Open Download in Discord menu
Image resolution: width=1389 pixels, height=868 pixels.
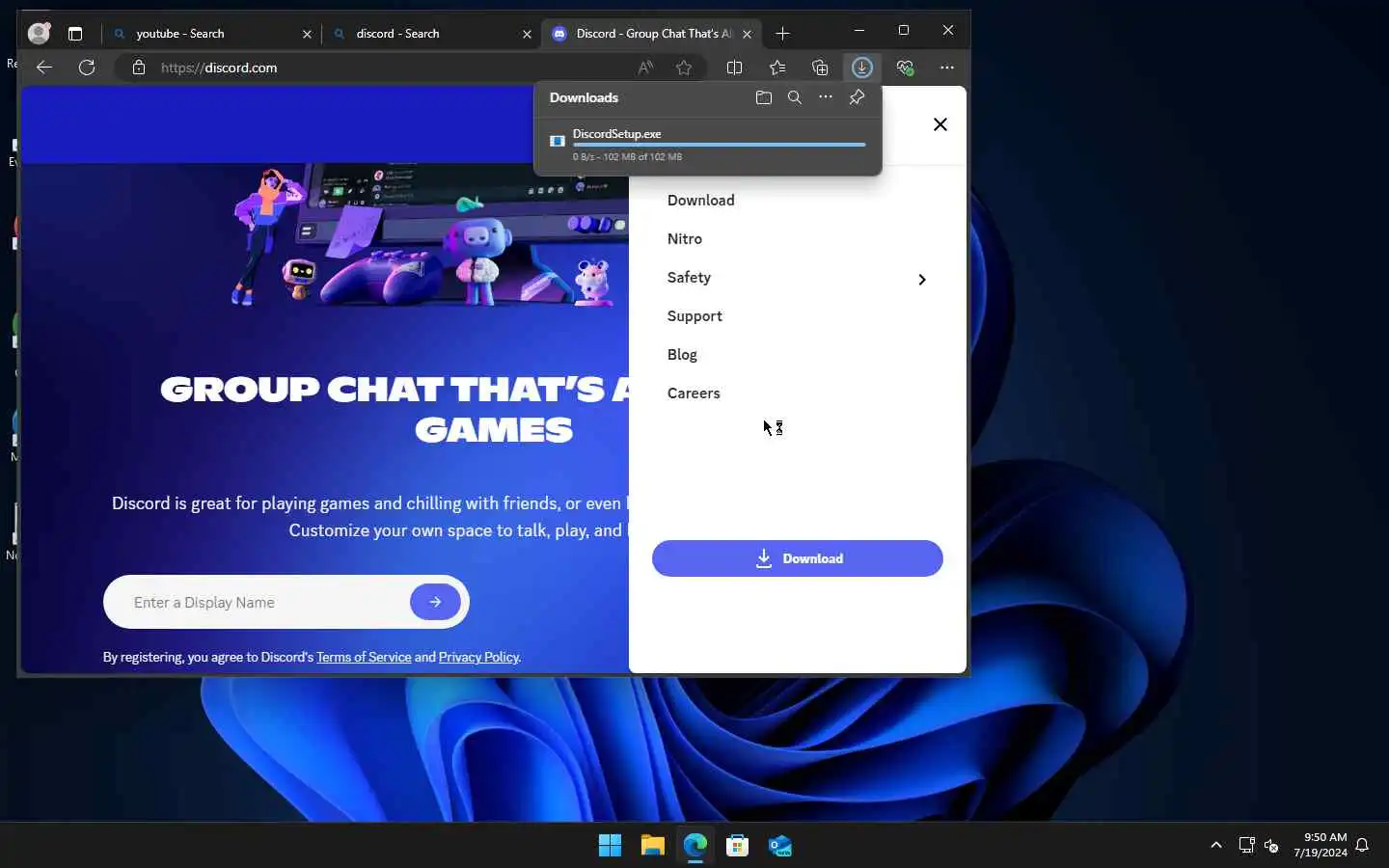pos(701,201)
